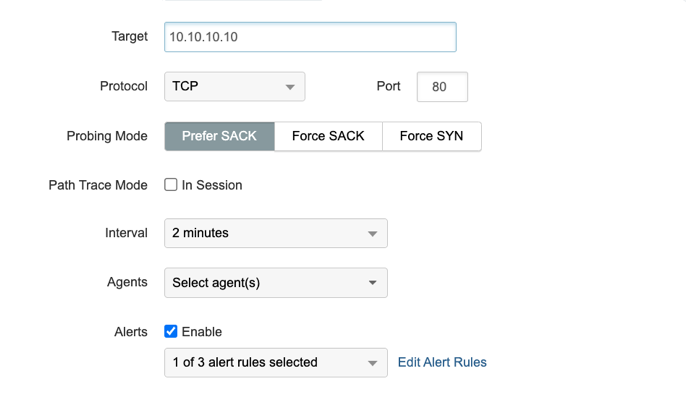686x400 pixels.
Task: Select the Prefer SACK probing mode
Action: [x=220, y=136]
